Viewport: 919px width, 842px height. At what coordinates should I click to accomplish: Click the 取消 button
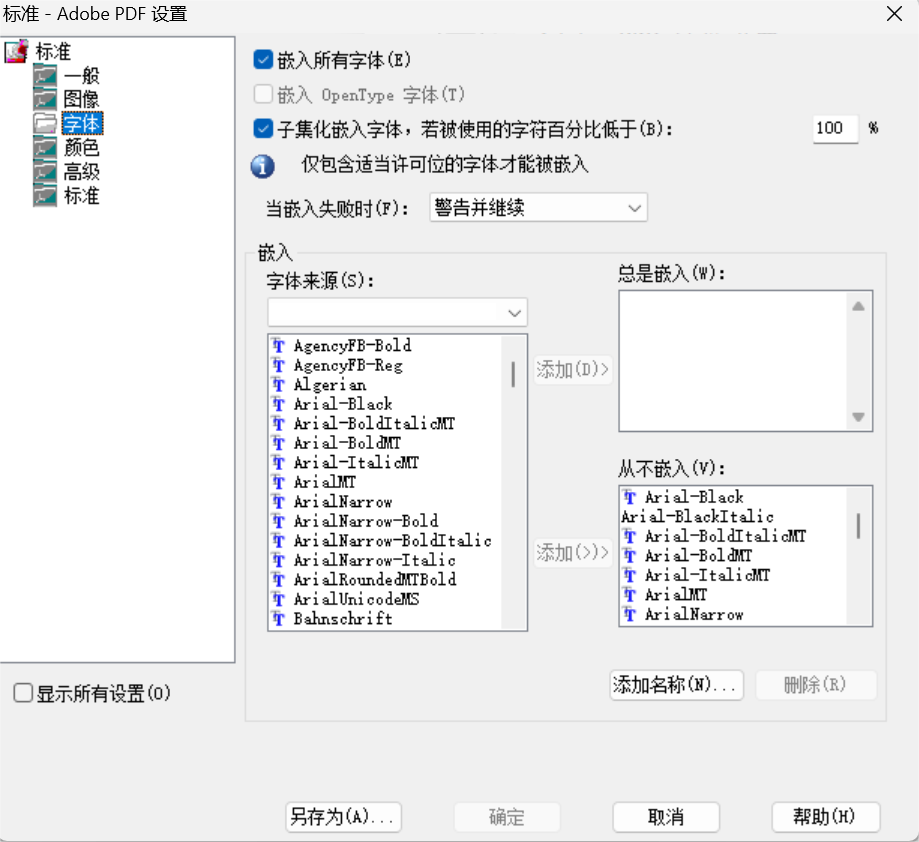666,817
